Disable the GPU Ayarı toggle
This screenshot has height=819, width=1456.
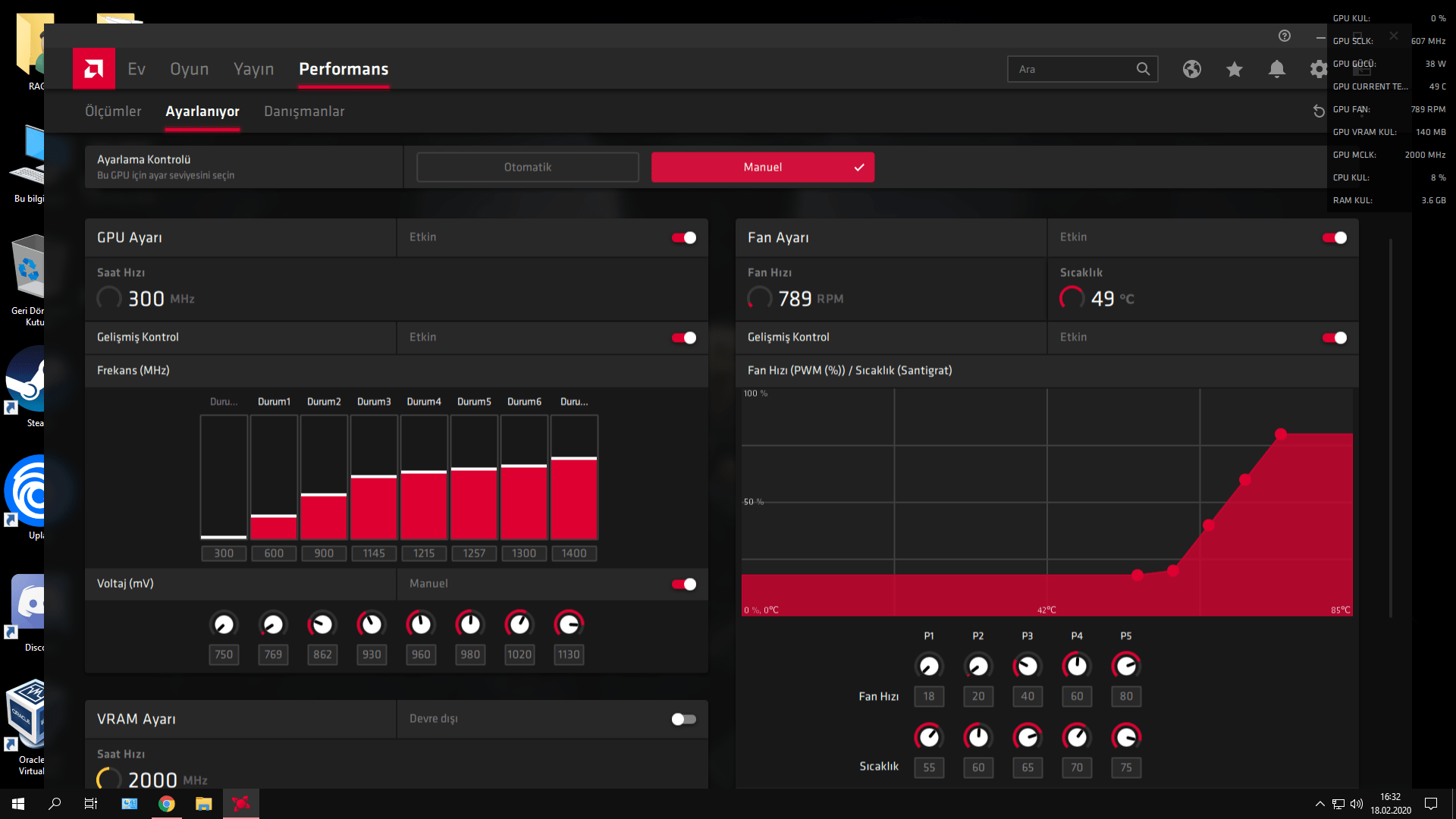coord(683,238)
